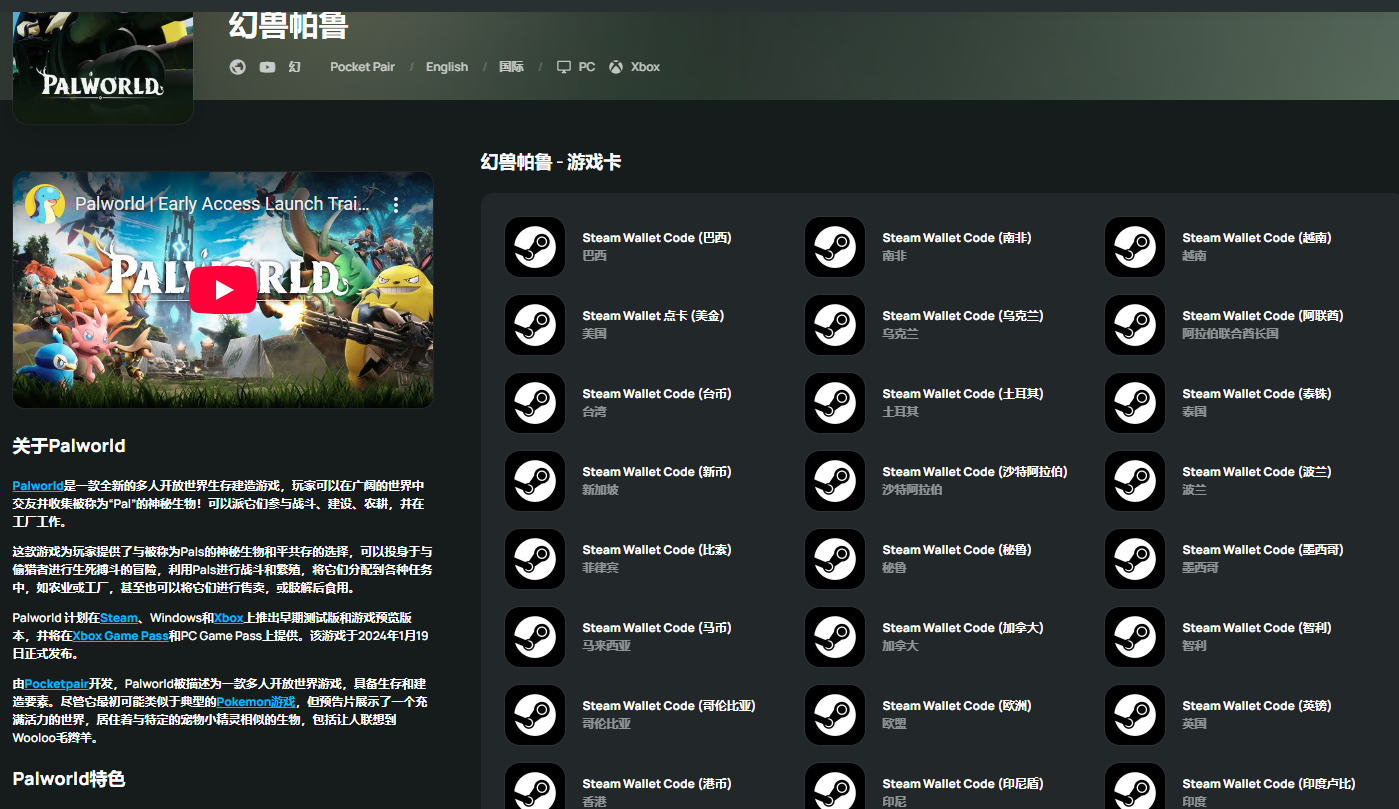This screenshot has width=1399, height=809.
Task: Open the Steam link in the description
Action: coord(119,618)
